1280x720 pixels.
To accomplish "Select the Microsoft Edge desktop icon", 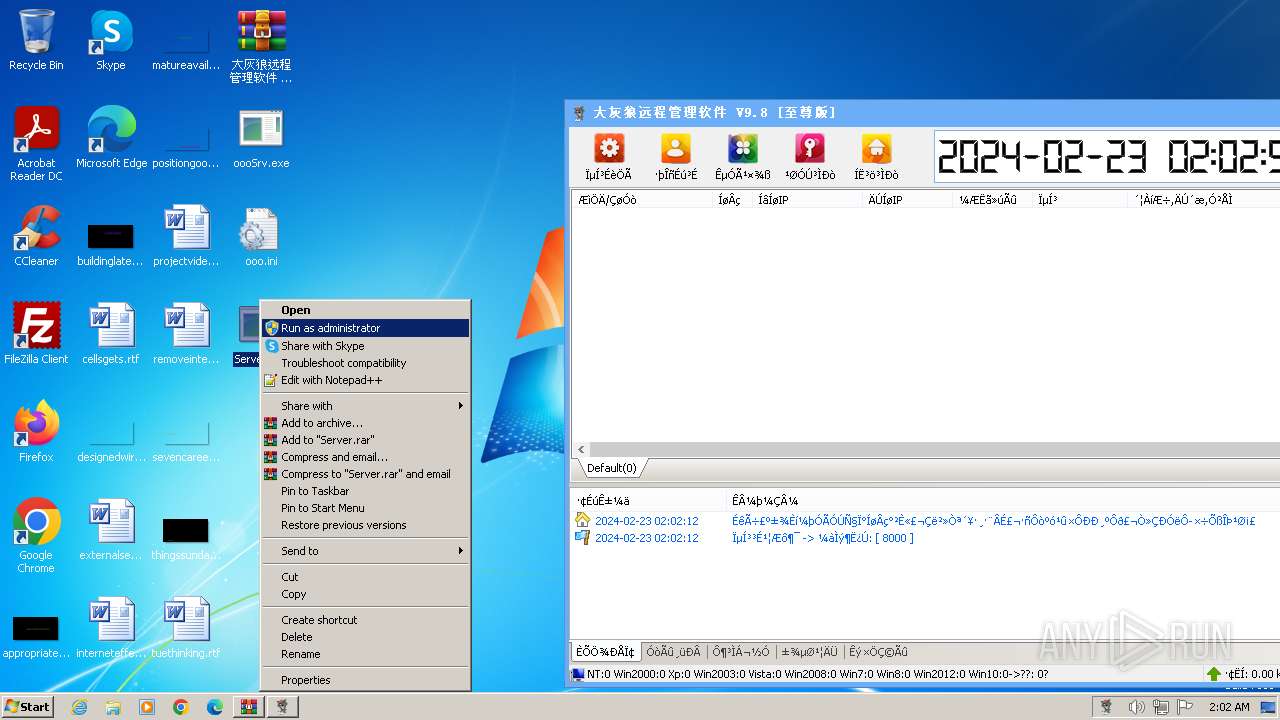I will 111,138.
